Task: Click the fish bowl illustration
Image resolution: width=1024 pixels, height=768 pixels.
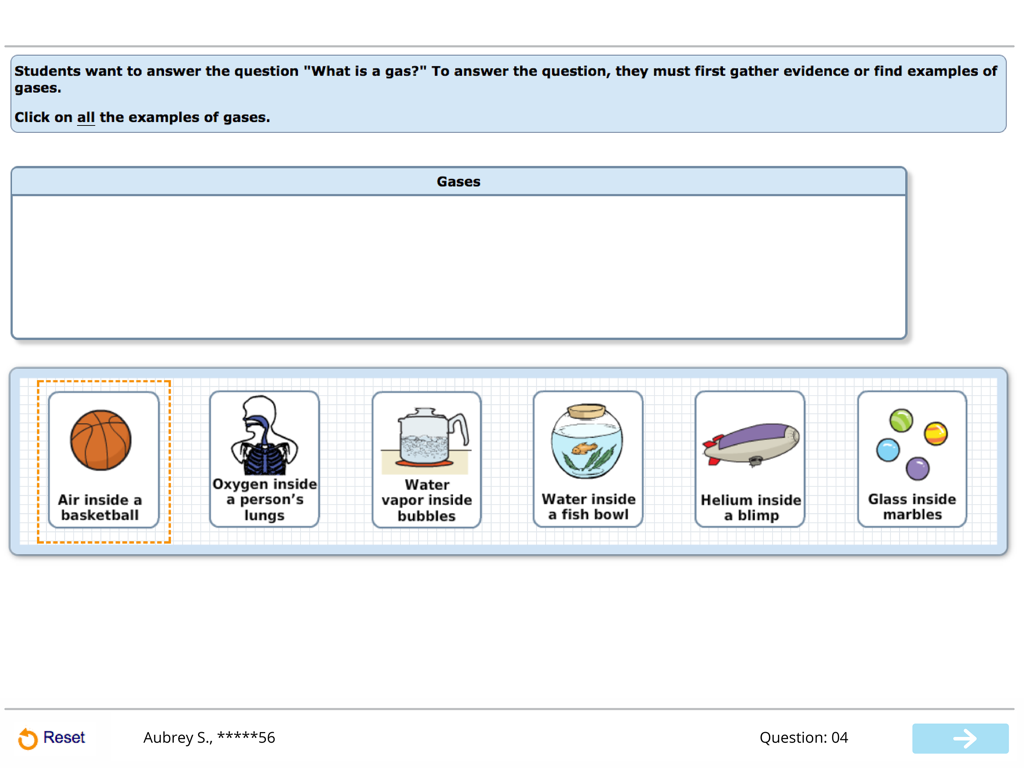Action: [587, 440]
